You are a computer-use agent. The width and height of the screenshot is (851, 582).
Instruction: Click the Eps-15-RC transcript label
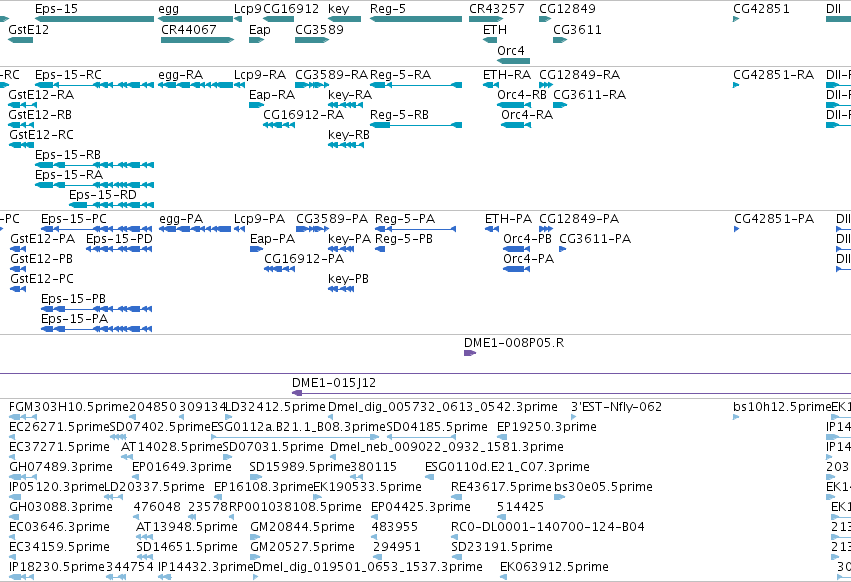(68, 75)
